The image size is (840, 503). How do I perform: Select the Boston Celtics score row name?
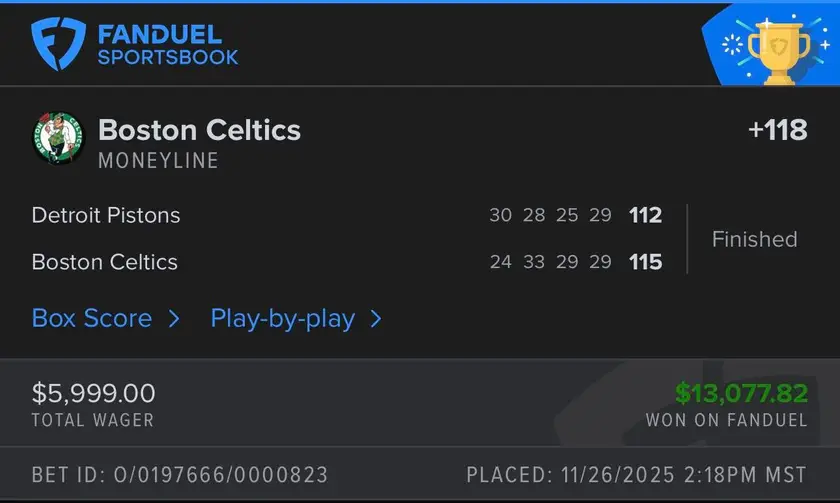104,262
